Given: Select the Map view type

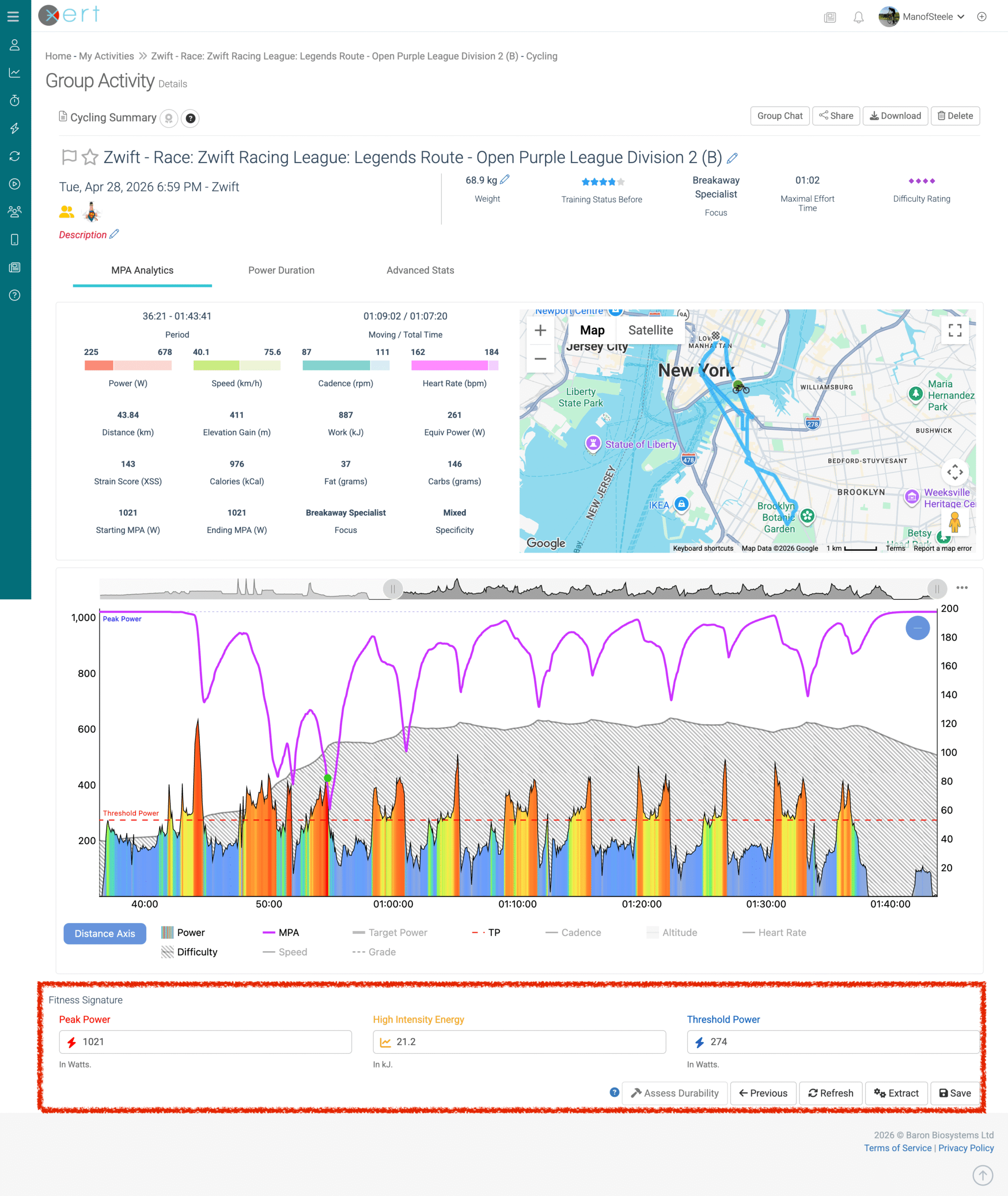Looking at the screenshot, I should pyautogui.click(x=592, y=330).
